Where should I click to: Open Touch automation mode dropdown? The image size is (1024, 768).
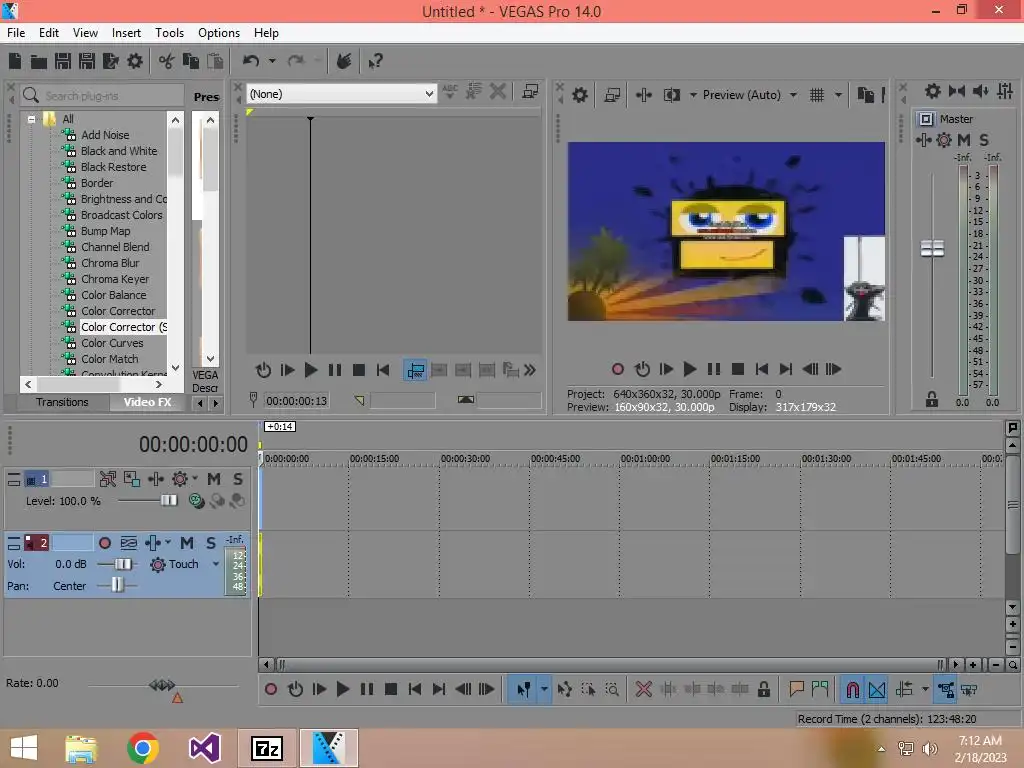216,564
